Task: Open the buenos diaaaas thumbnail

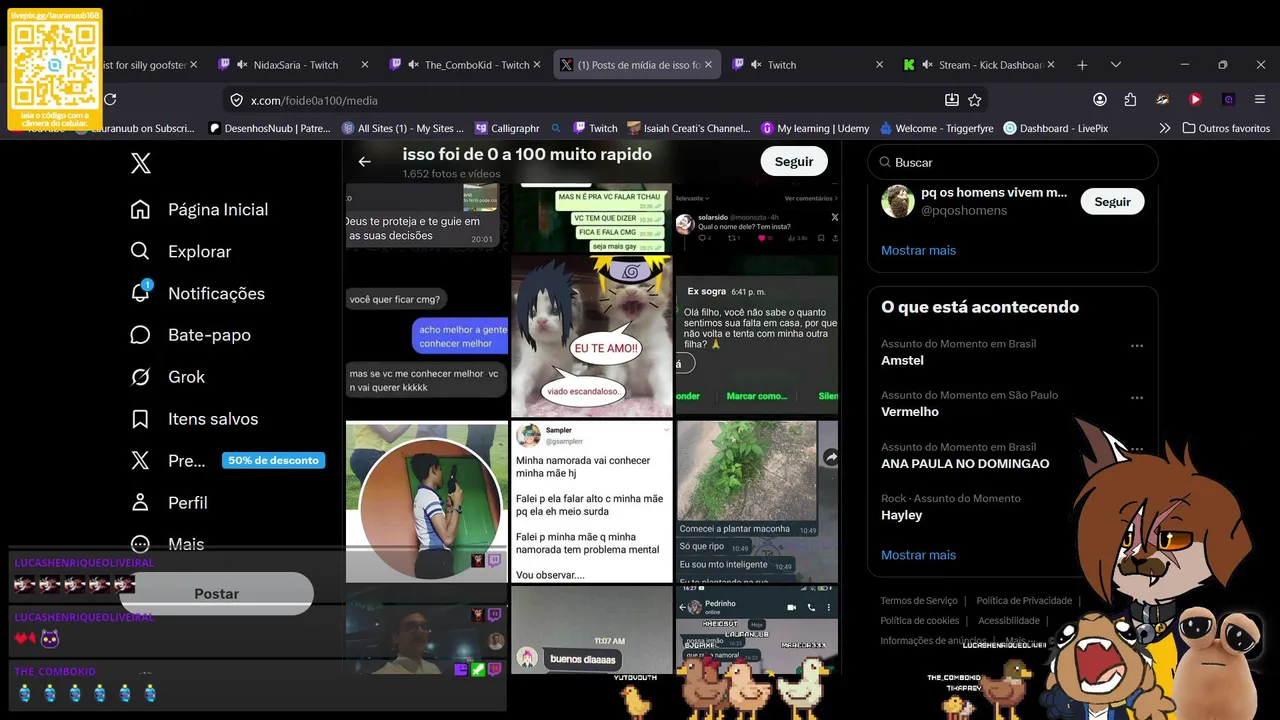Action: (x=592, y=630)
